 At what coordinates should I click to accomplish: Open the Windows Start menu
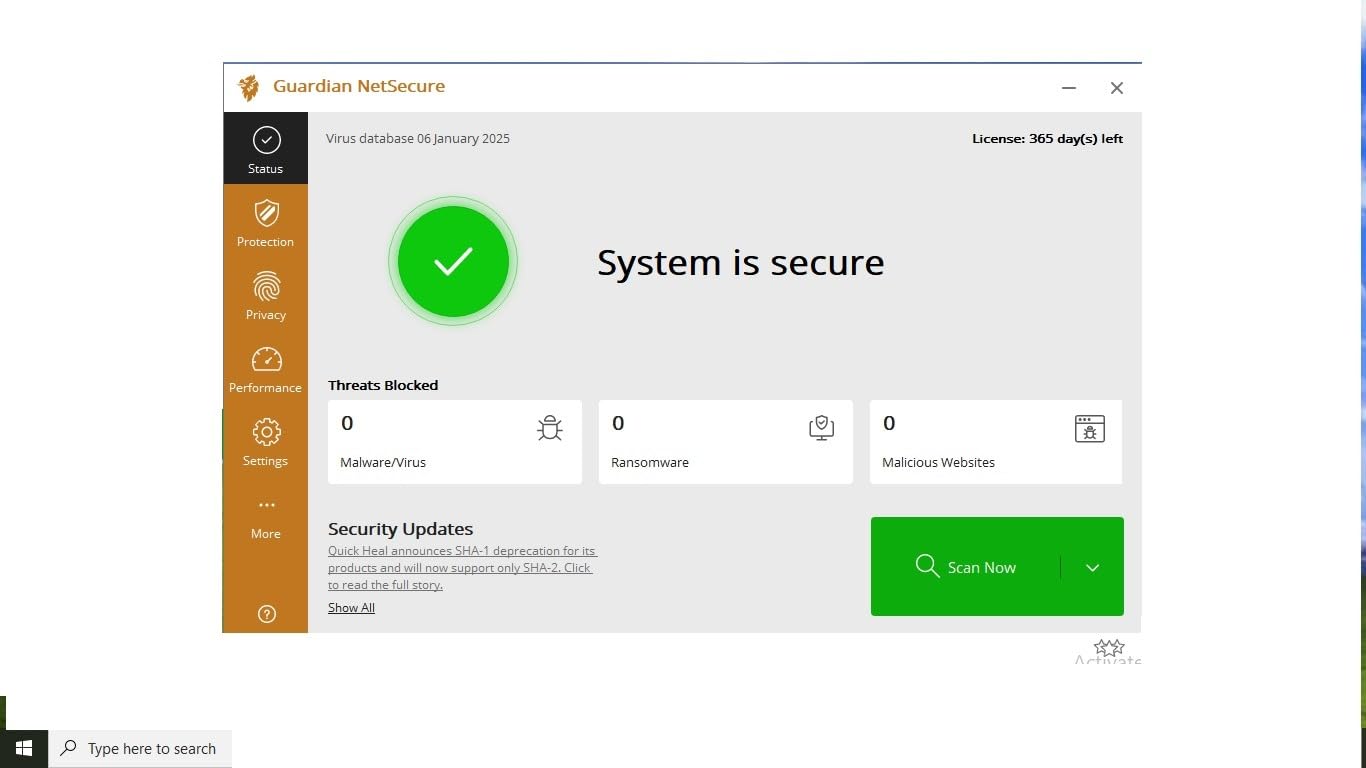click(24, 748)
